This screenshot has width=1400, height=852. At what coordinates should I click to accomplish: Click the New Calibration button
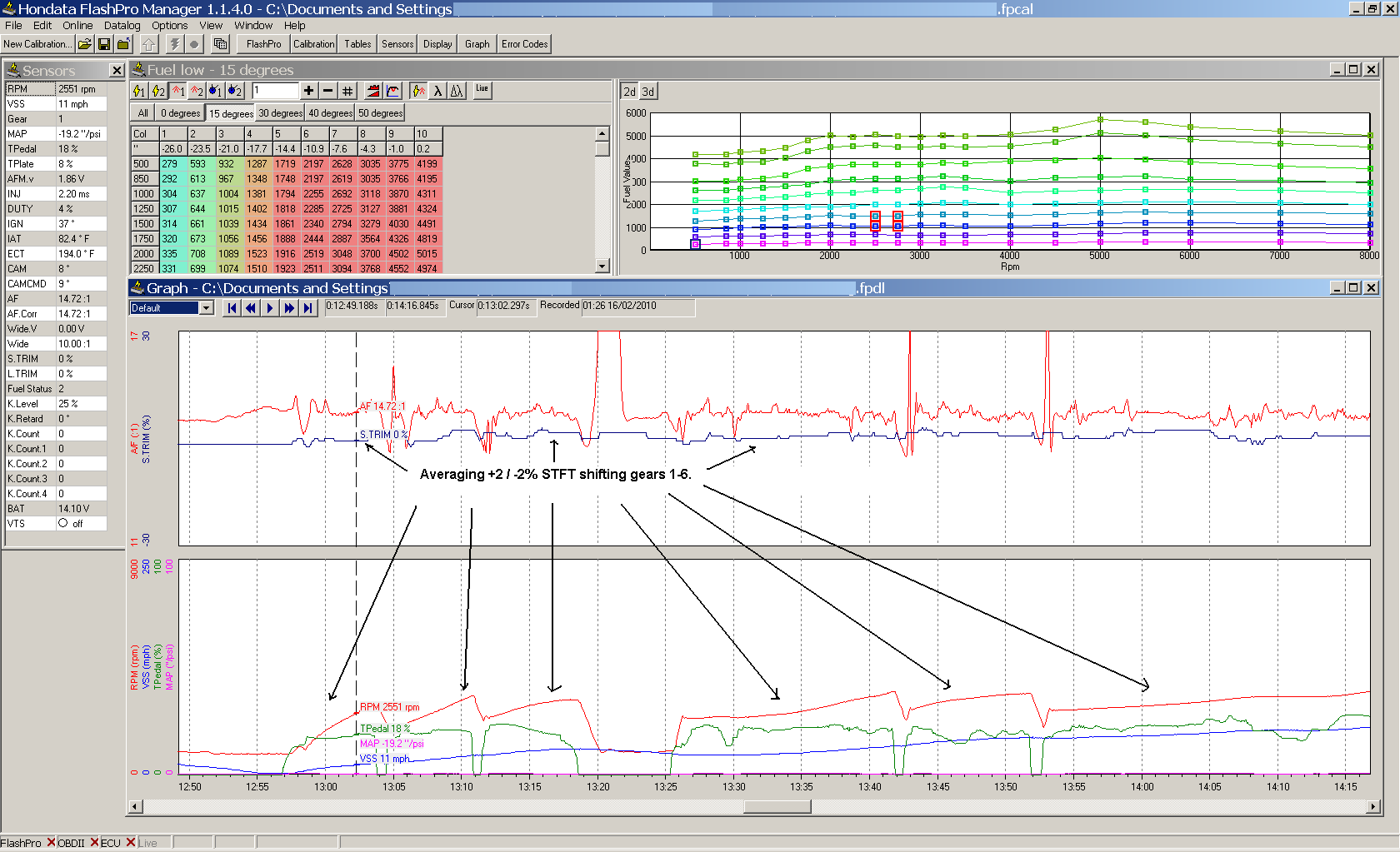[x=37, y=44]
